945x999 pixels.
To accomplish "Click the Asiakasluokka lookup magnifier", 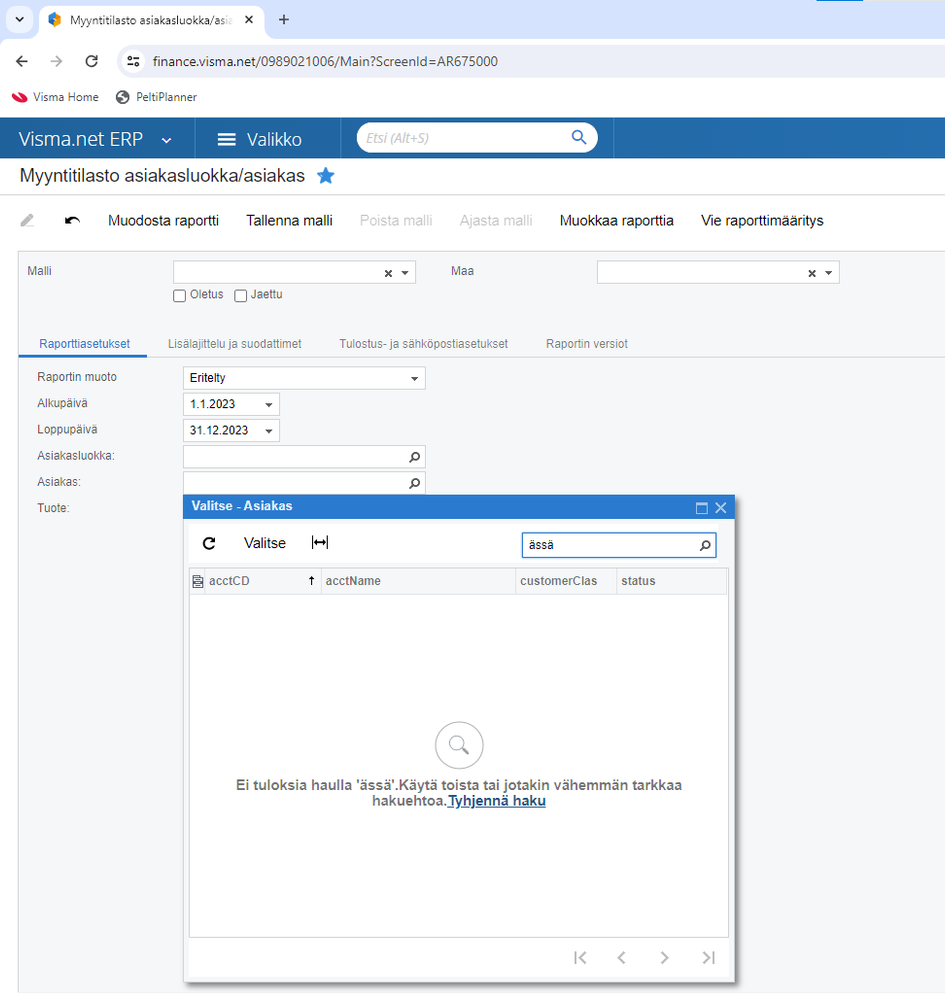I will [x=414, y=457].
